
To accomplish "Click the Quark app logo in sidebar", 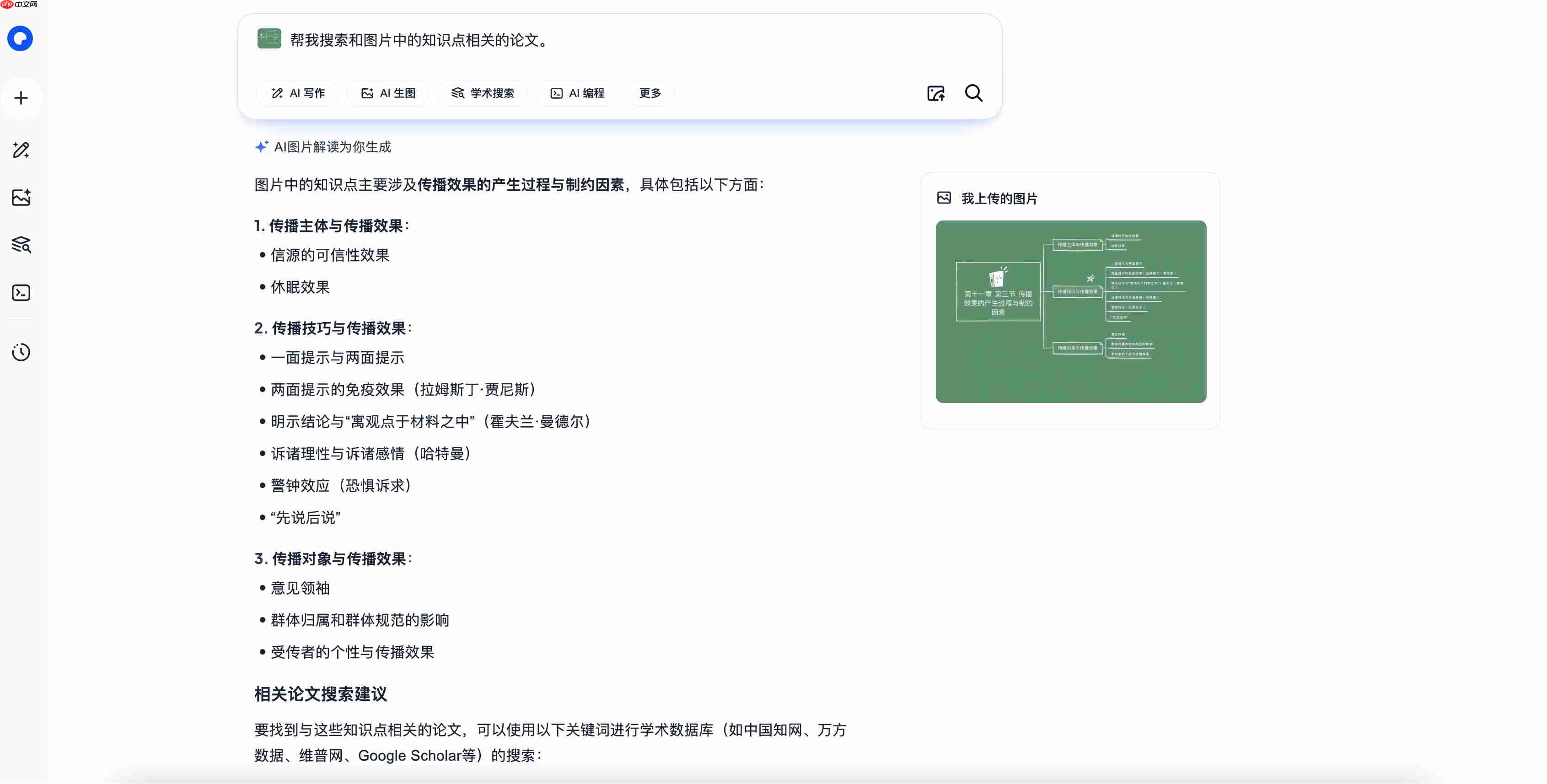I will (21, 38).
